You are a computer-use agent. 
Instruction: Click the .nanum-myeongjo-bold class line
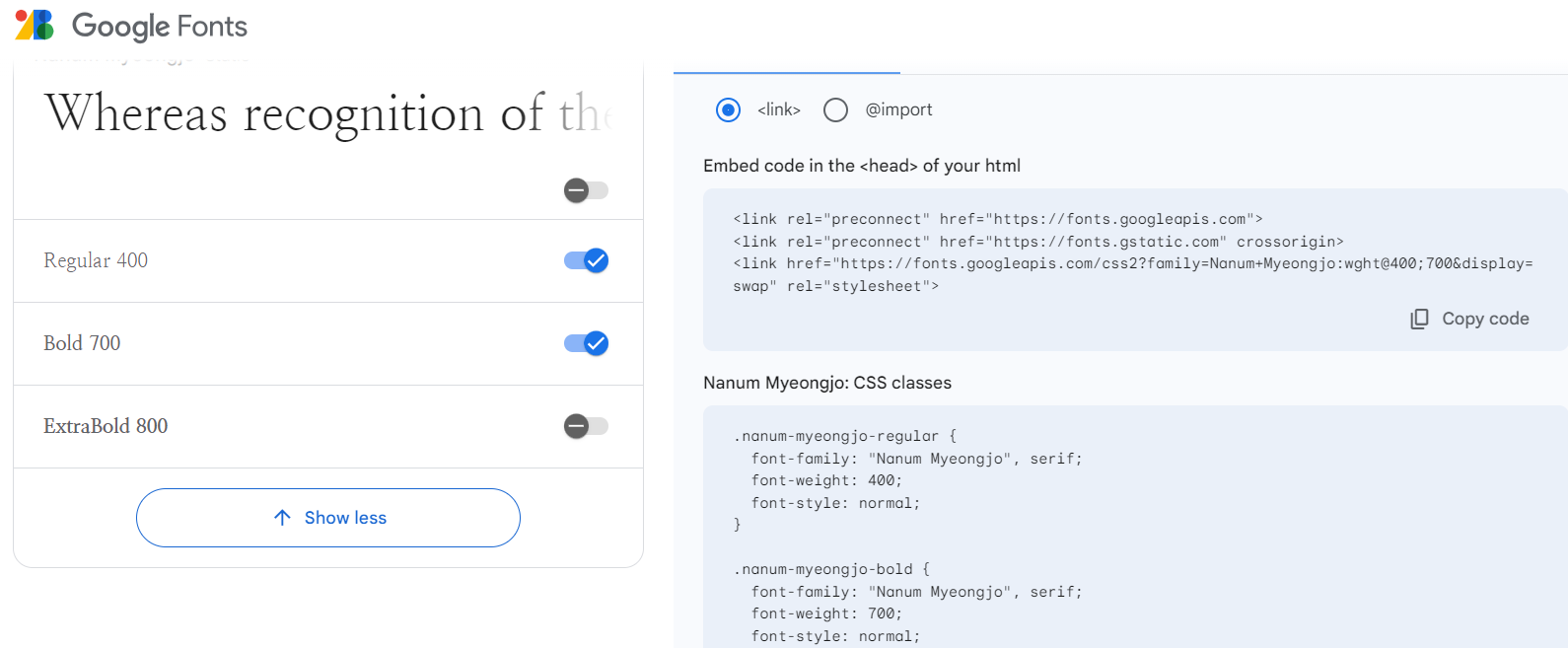831,569
